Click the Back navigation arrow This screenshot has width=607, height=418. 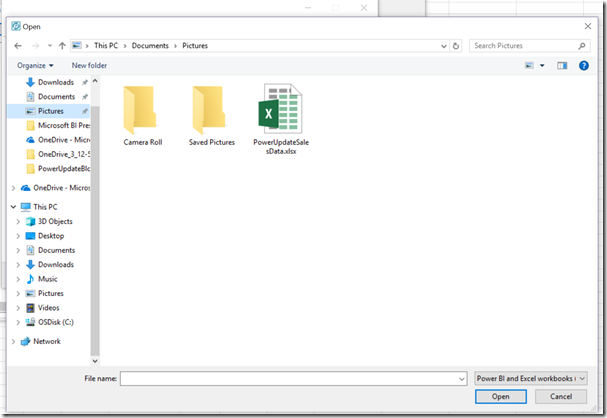point(18,46)
